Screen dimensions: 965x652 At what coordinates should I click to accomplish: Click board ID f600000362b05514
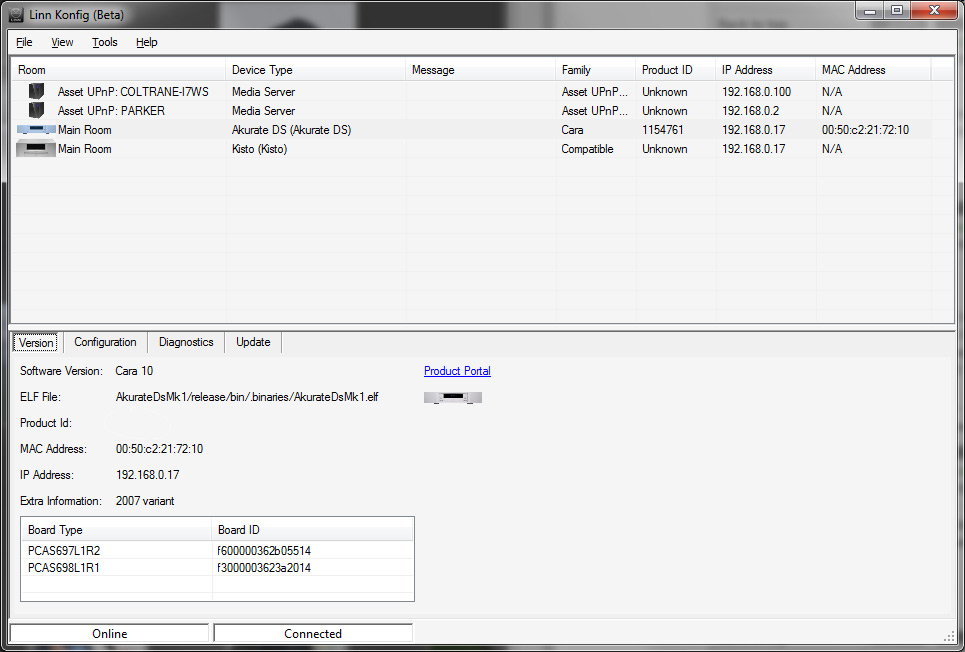click(264, 550)
